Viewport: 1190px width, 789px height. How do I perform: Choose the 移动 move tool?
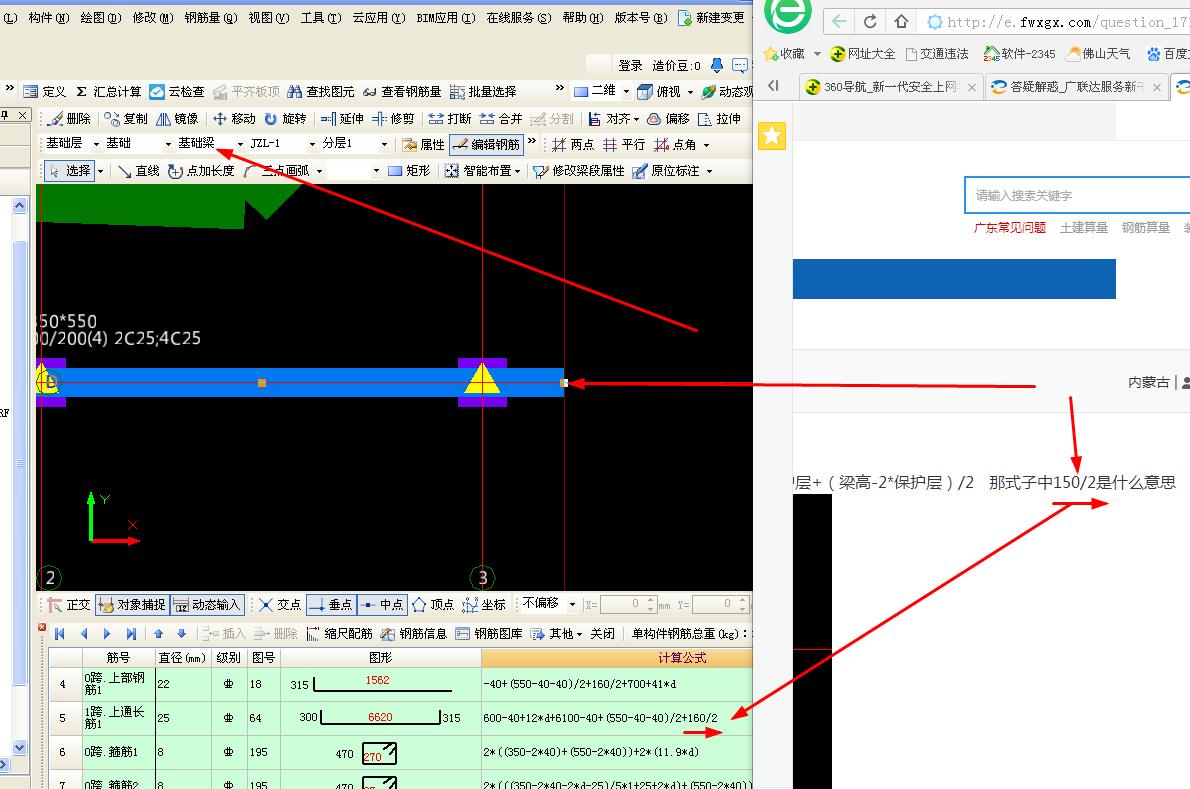point(235,119)
